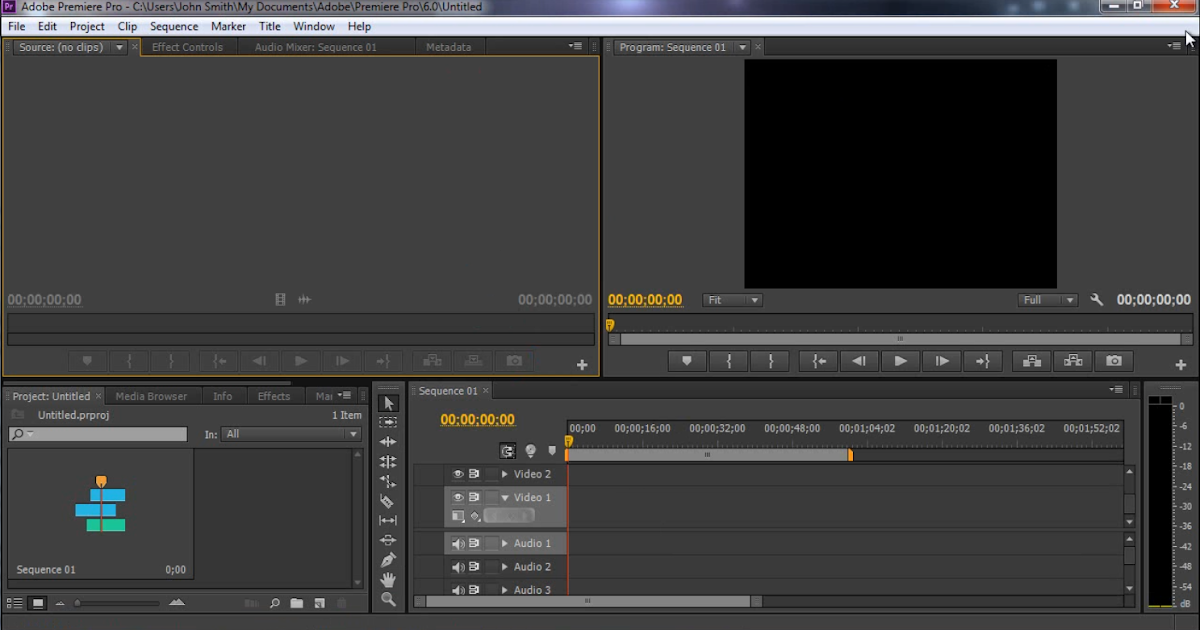Click the Lift button in Program monitor
Screen dimensions: 1200x630
1032,361
